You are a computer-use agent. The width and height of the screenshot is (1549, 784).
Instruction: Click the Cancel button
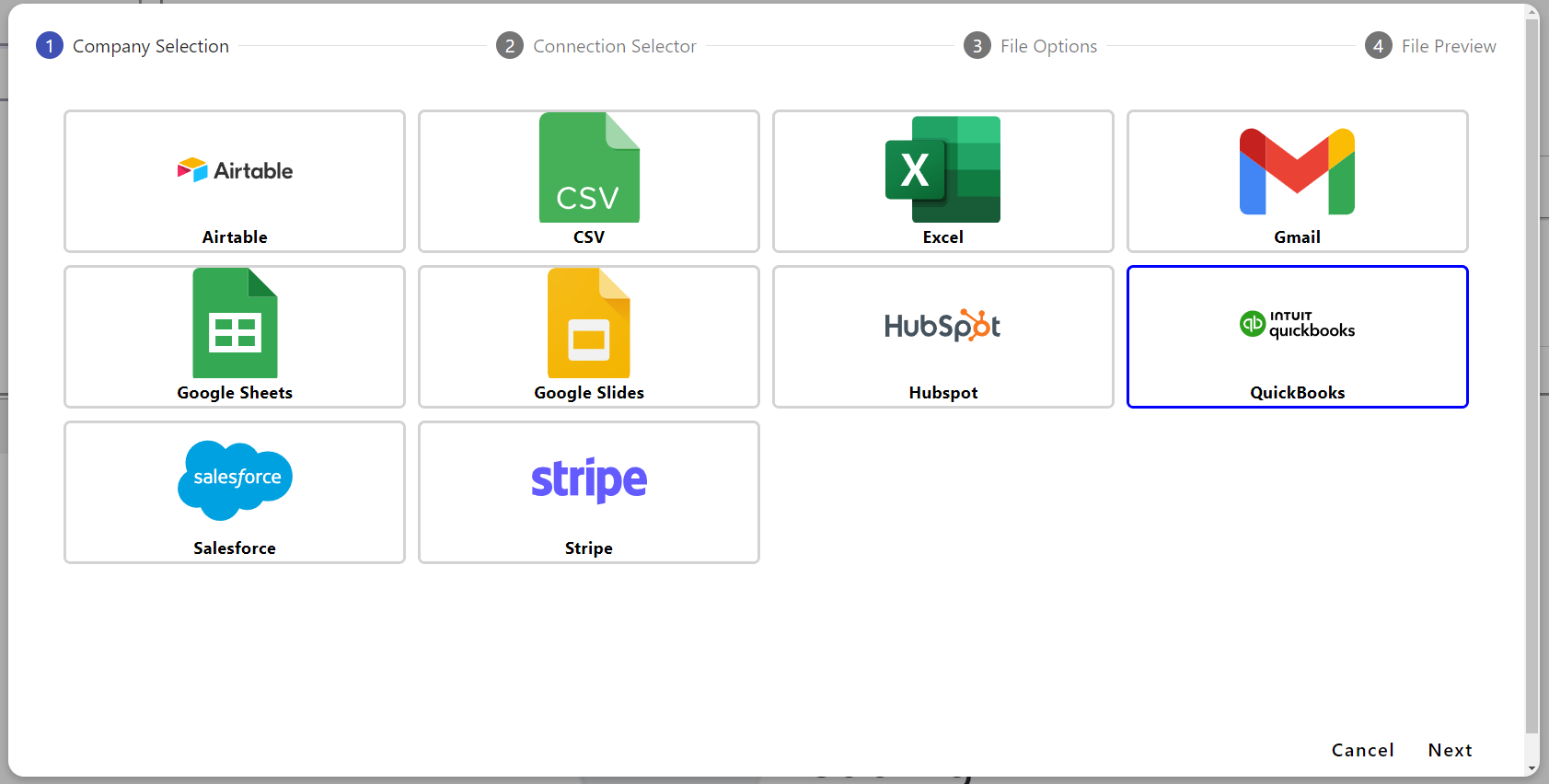pyautogui.click(x=1362, y=750)
